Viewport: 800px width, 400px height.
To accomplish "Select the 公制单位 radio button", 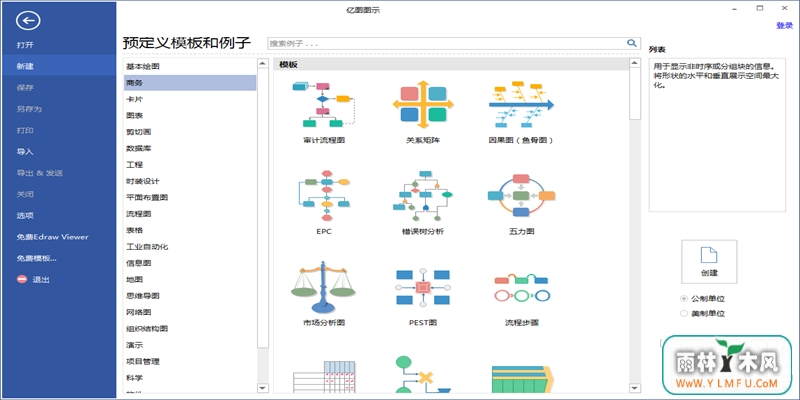I will (x=684, y=298).
